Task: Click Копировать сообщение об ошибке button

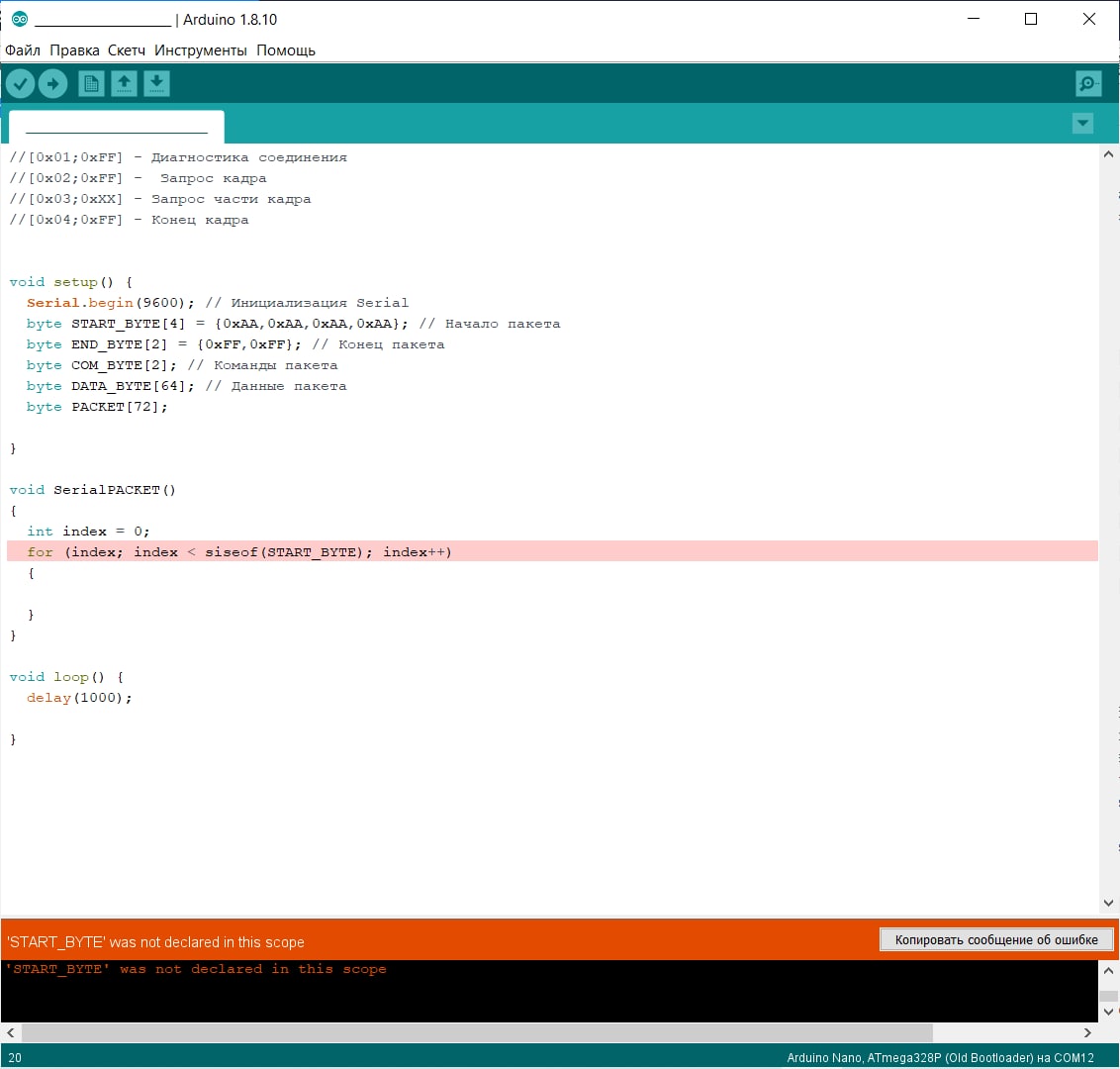Action: (996, 939)
